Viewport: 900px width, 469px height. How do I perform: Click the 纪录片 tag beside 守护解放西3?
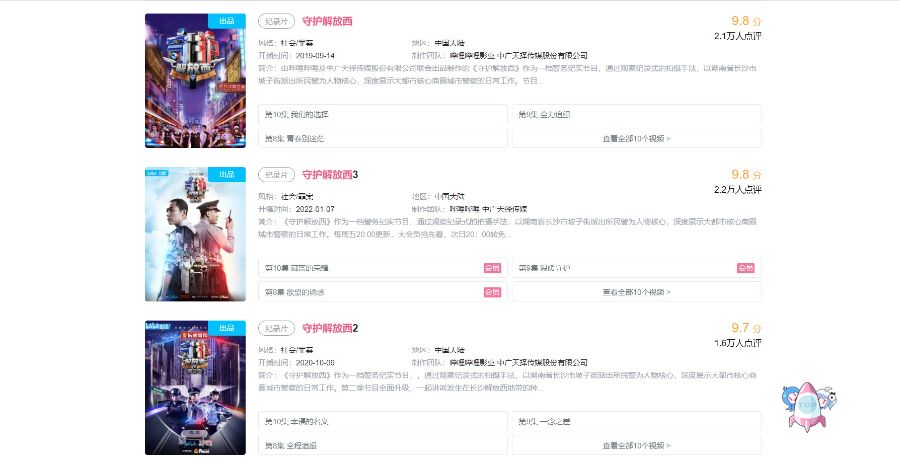276,175
